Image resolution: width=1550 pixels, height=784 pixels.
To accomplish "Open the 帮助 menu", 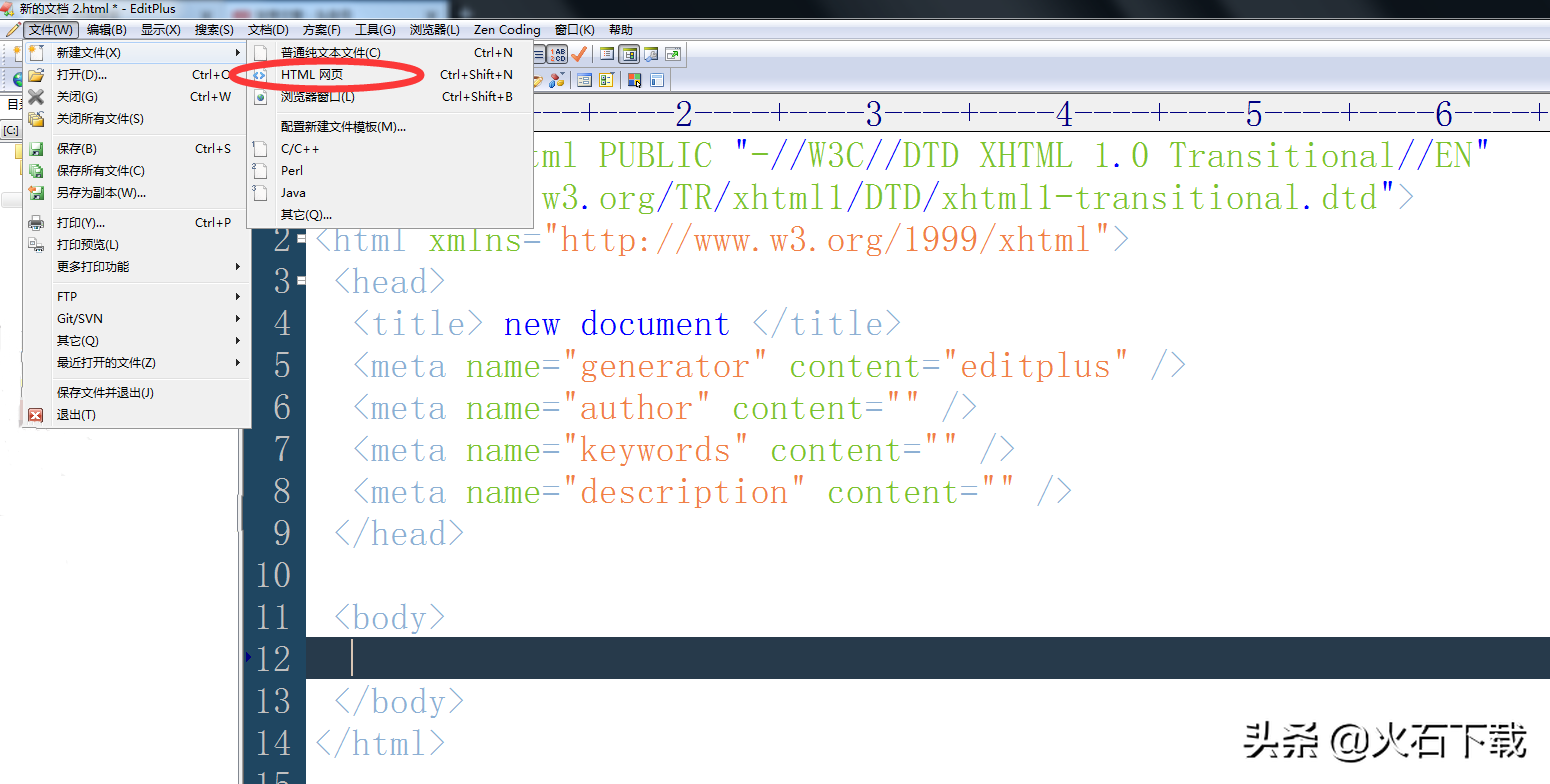I will tap(620, 30).
